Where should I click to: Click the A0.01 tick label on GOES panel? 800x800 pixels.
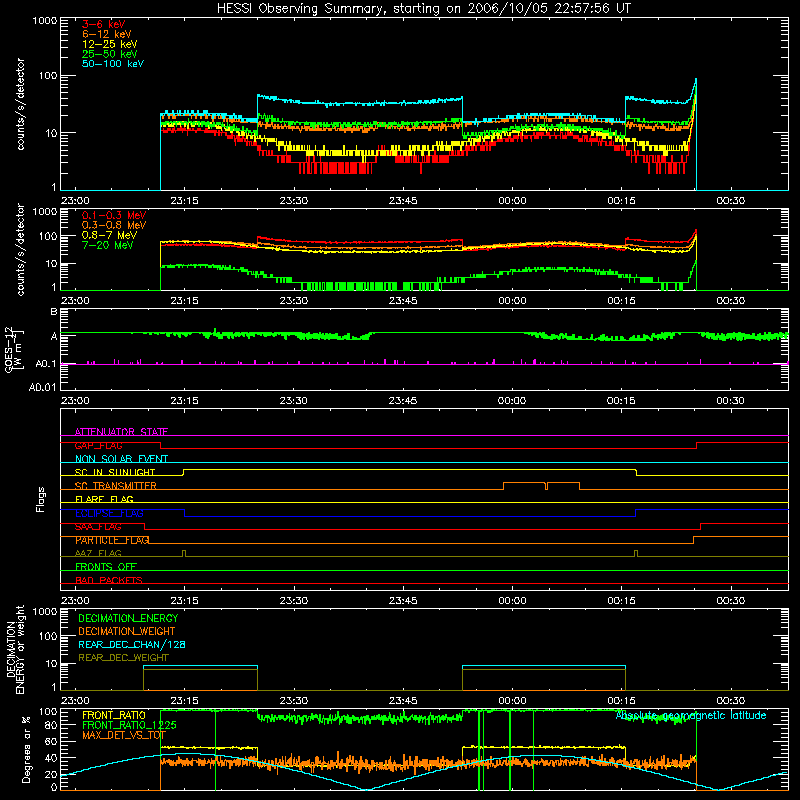[x=42, y=387]
